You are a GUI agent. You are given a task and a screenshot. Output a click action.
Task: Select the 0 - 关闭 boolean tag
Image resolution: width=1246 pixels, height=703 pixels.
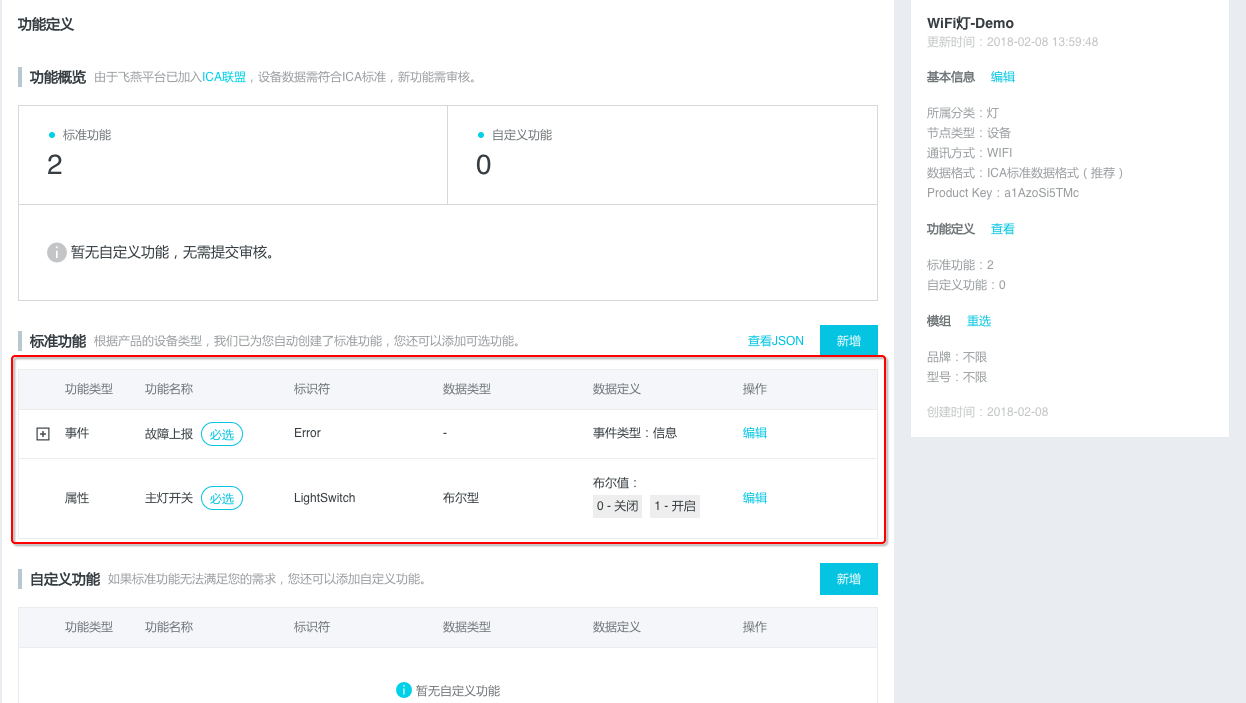point(617,507)
